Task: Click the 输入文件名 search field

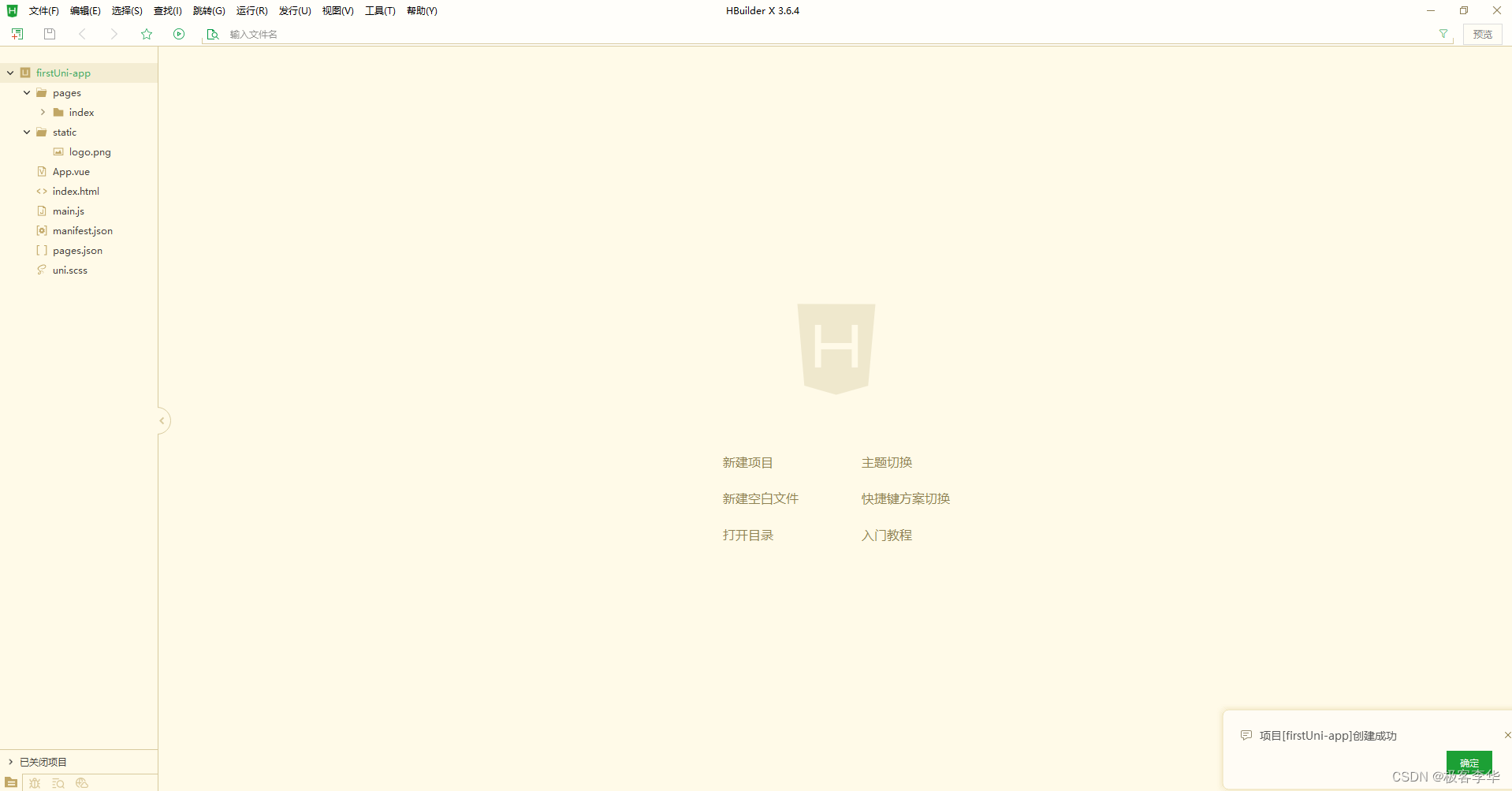Action: coord(828,34)
